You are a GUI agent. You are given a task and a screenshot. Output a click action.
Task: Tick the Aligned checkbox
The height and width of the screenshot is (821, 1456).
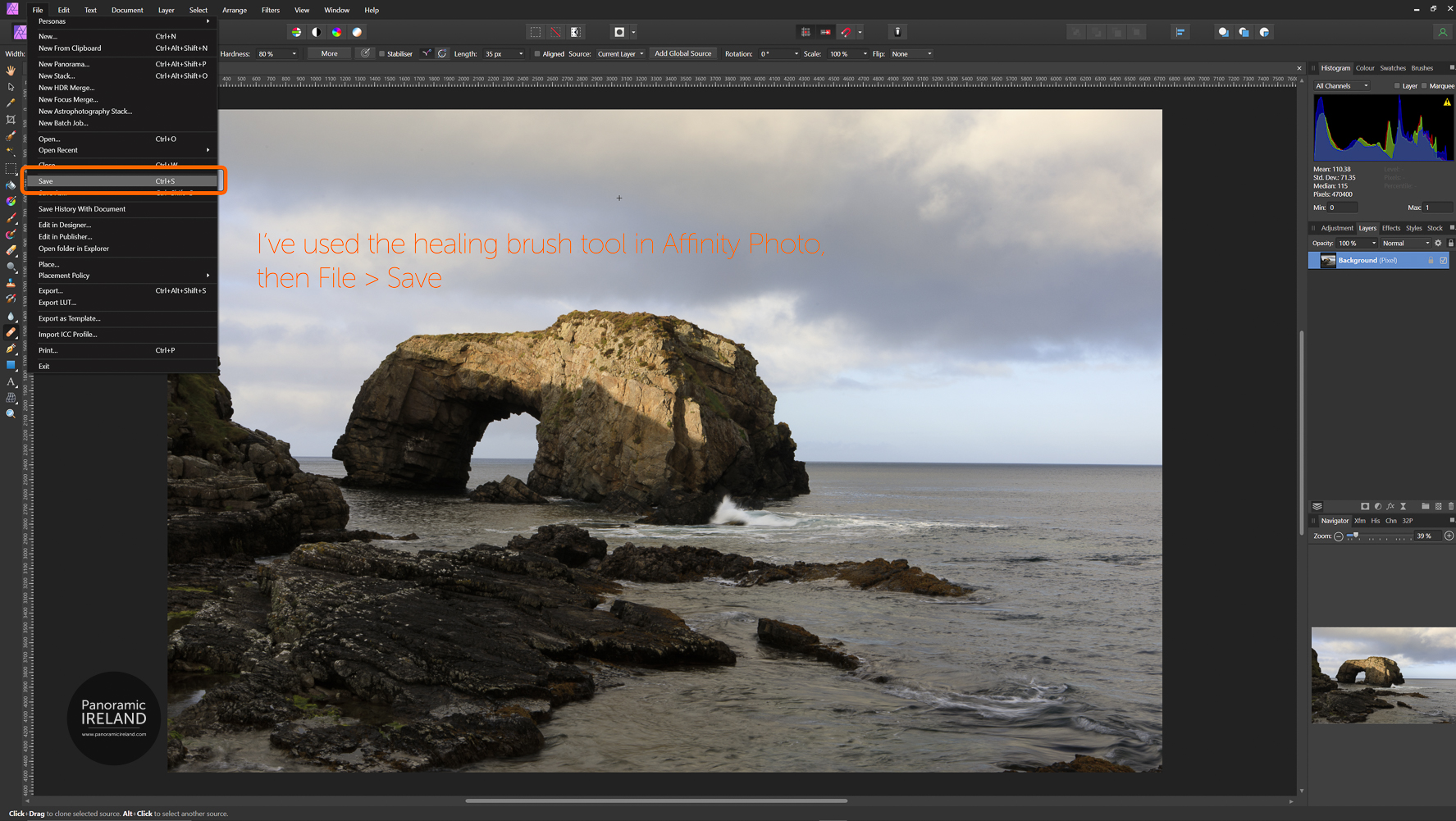[x=537, y=54]
